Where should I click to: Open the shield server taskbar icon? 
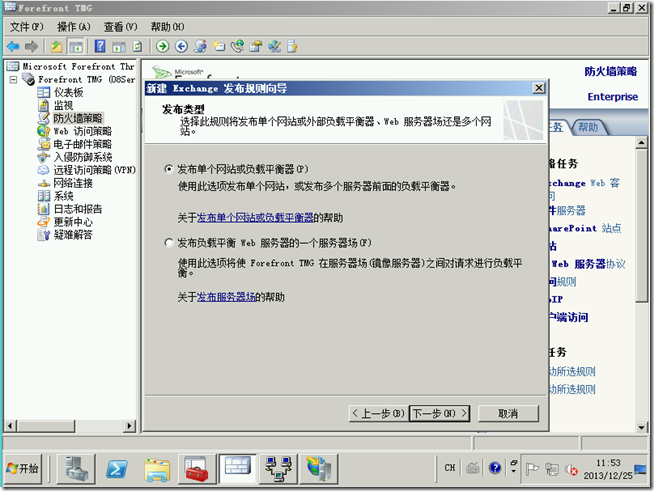tap(319, 468)
